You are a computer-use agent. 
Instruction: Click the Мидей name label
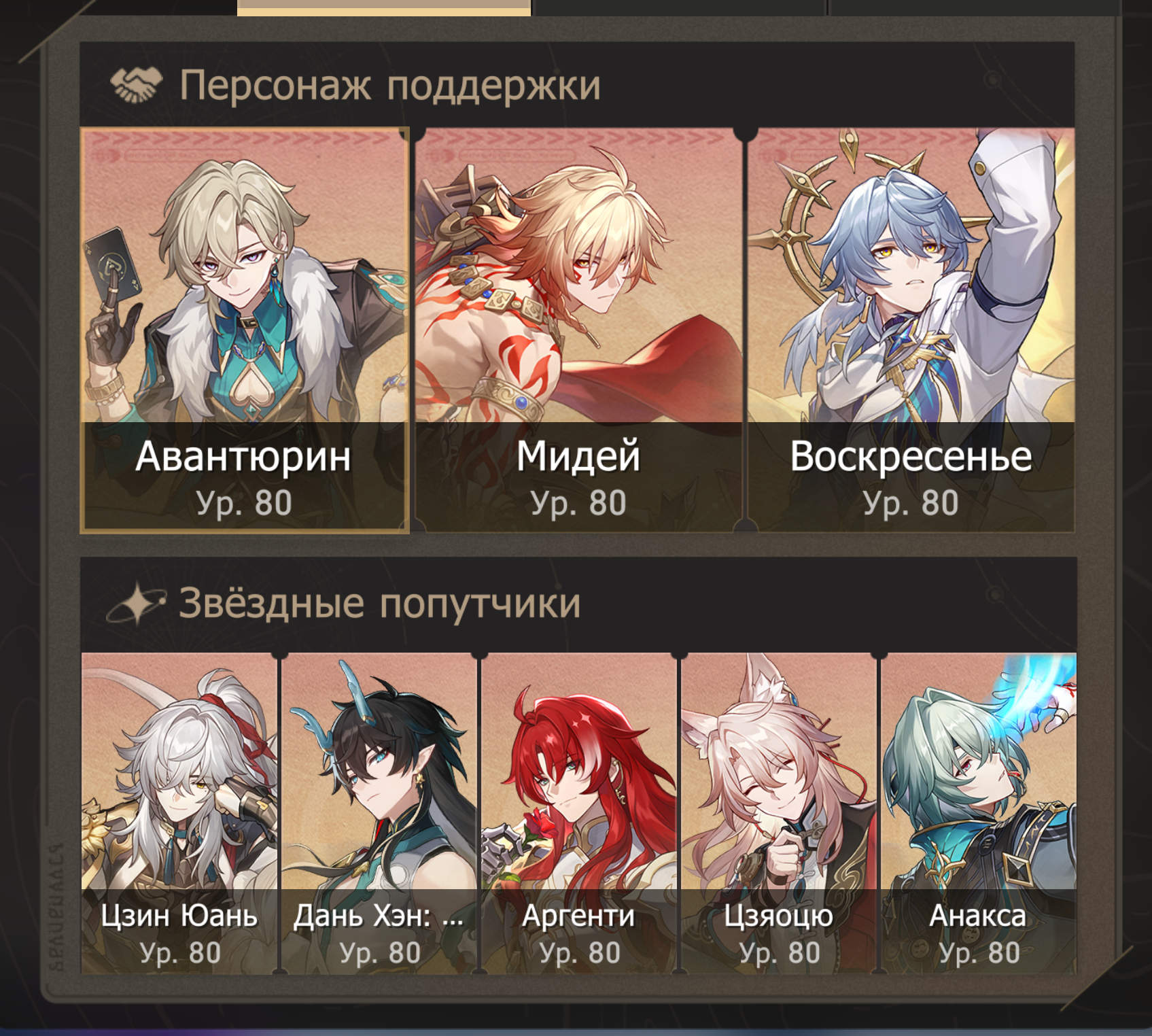coord(578,456)
